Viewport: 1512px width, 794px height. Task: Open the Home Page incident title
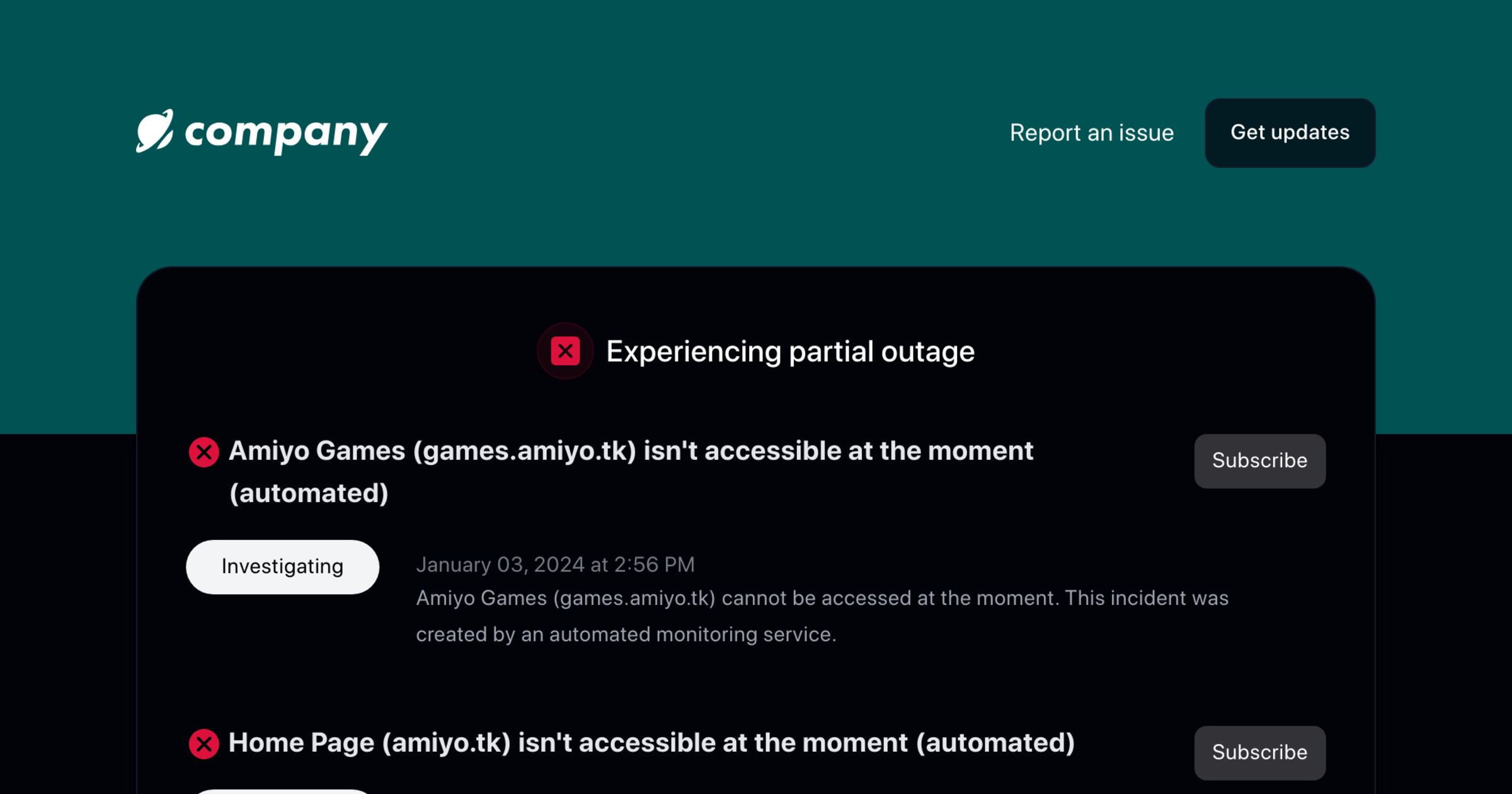651,743
